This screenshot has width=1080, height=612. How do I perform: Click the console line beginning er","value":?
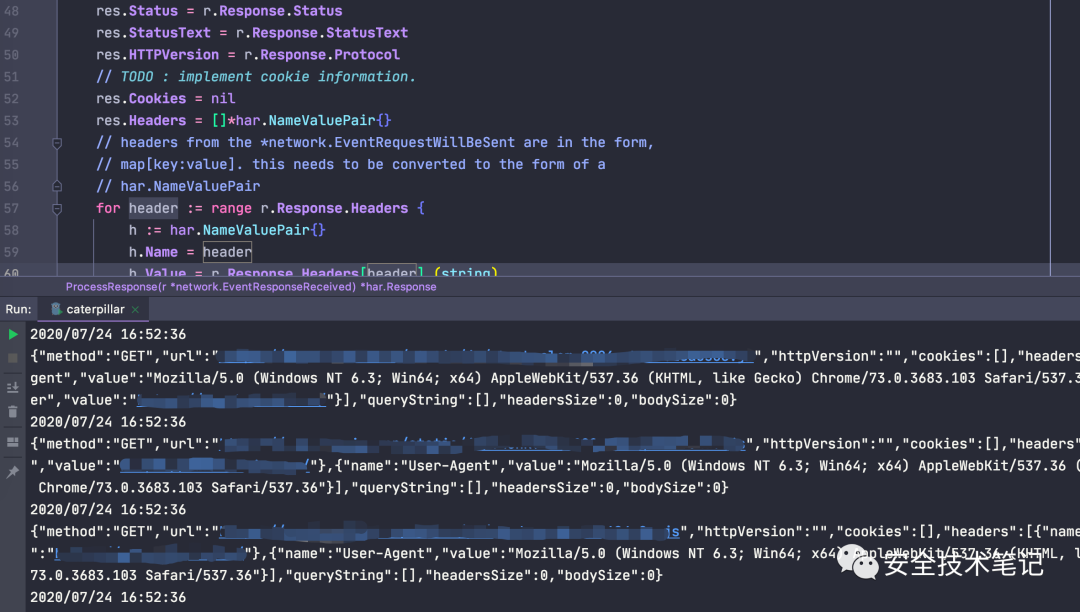[x=383, y=400]
